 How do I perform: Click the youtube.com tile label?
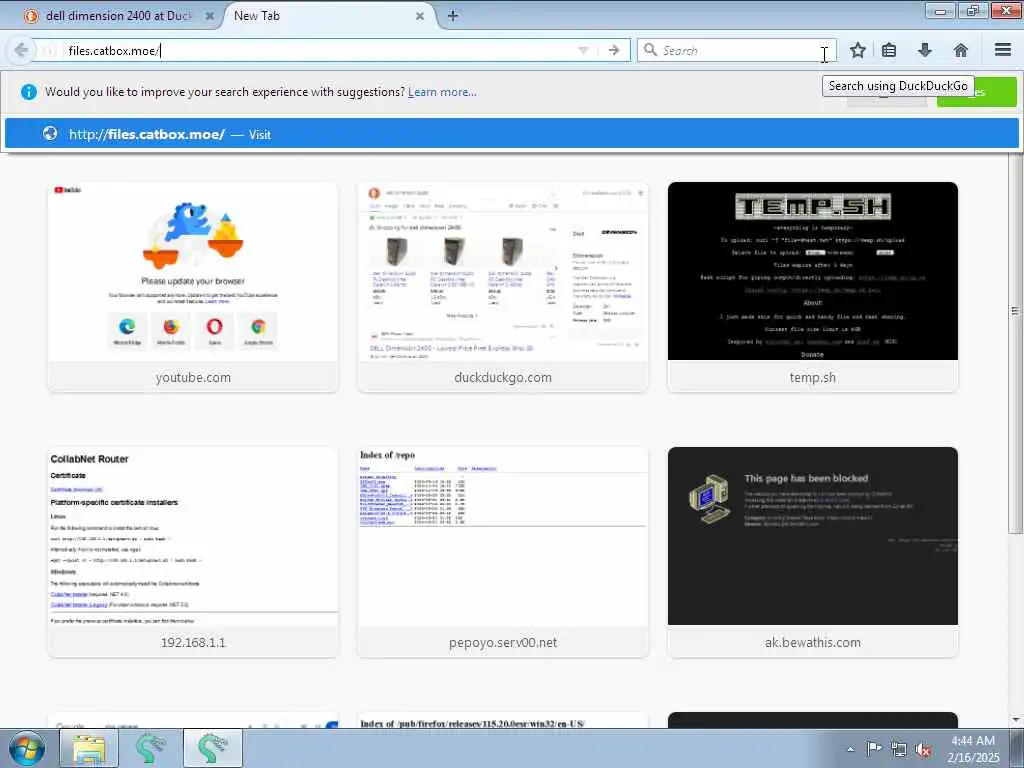tap(193, 377)
